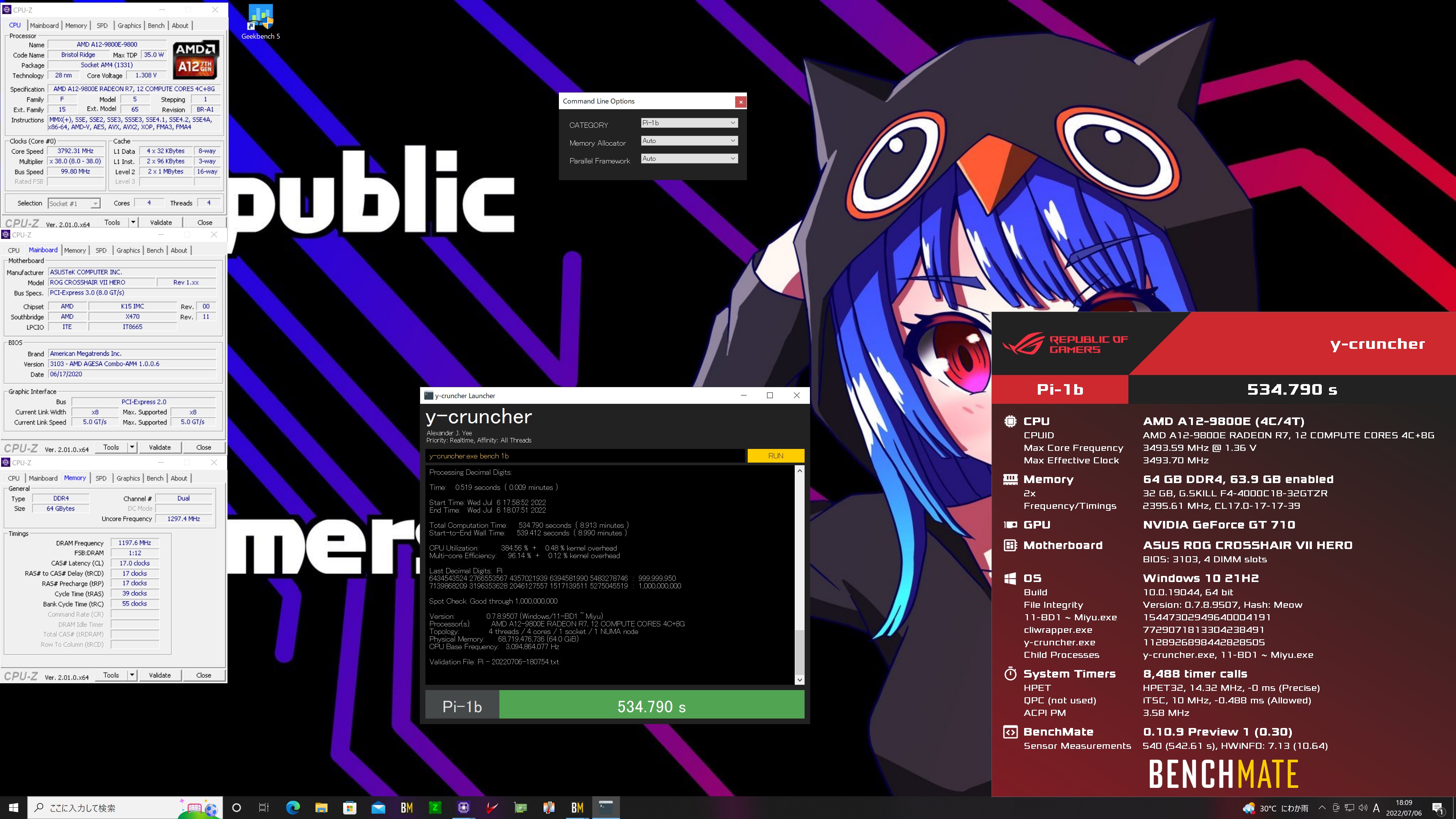Click the thermometer taskbar icon
Image resolution: width=1456 pixels, height=819 pixels.
[549, 808]
